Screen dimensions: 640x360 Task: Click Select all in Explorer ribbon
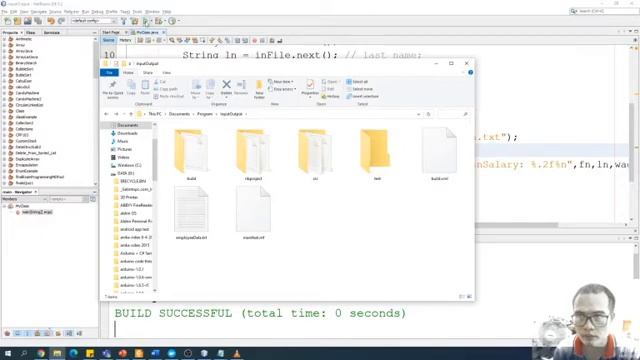pos(357,82)
